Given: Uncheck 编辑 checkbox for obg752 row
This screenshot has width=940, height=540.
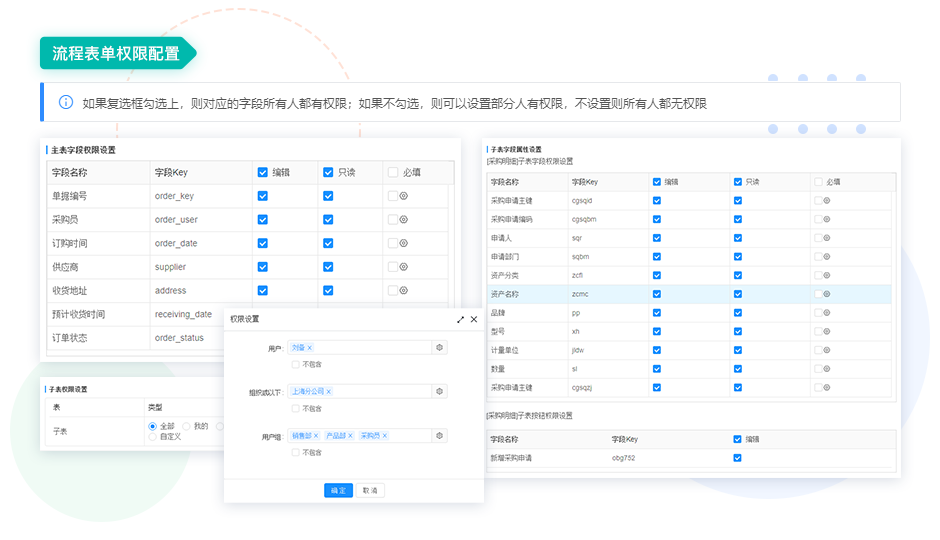Looking at the screenshot, I should point(737,458).
